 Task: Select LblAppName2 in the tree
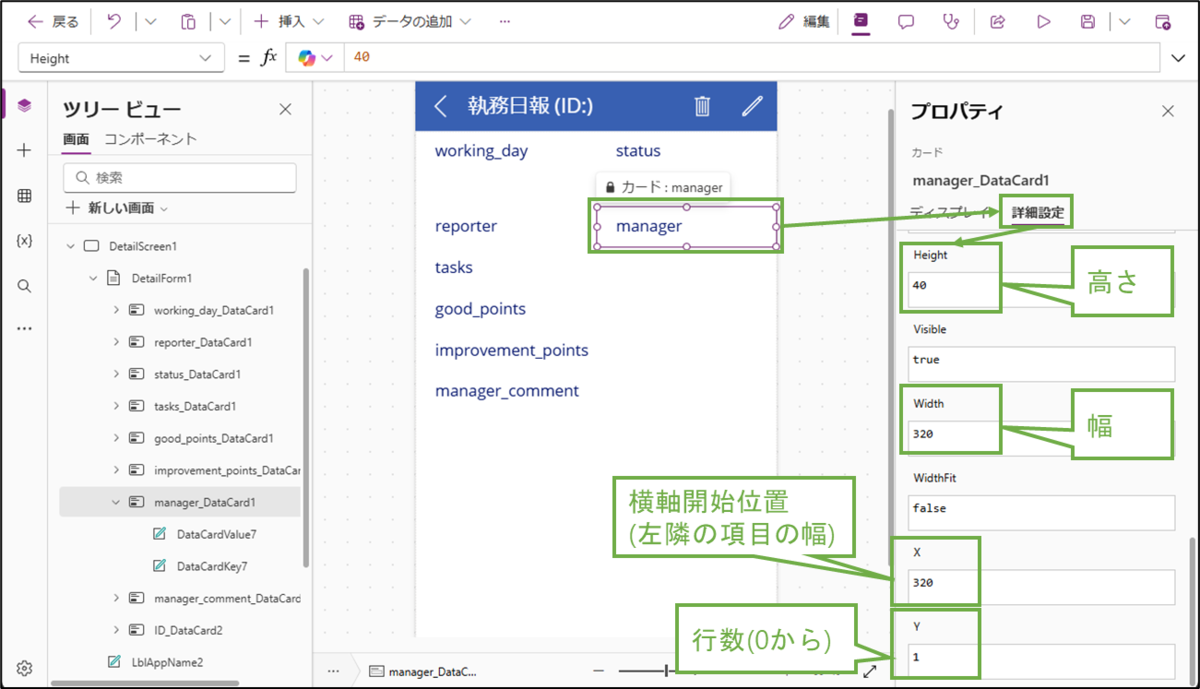[x=168, y=662]
